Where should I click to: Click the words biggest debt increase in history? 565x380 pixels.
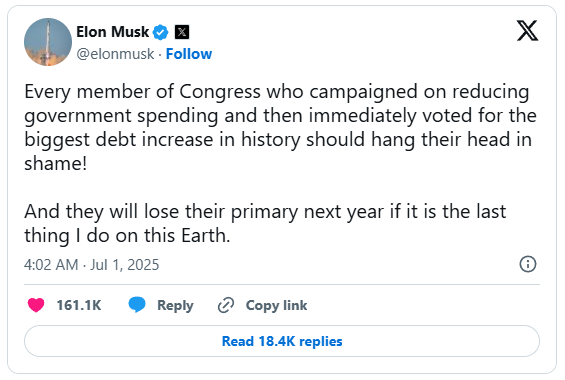[x=162, y=140]
